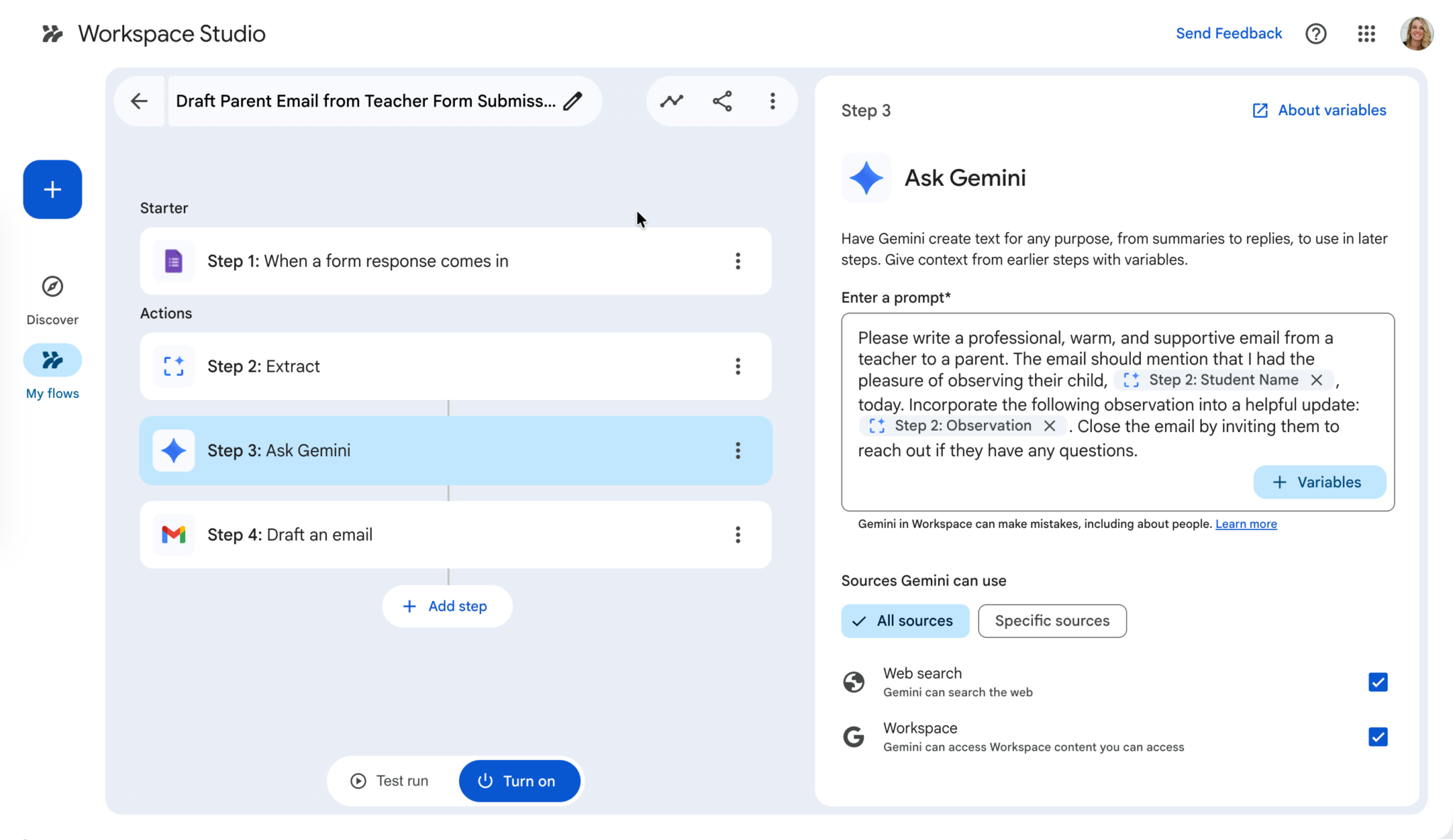This screenshot has height=840, width=1453.
Task: Open Step 1 three-dot options menu
Action: coord(738,261)
